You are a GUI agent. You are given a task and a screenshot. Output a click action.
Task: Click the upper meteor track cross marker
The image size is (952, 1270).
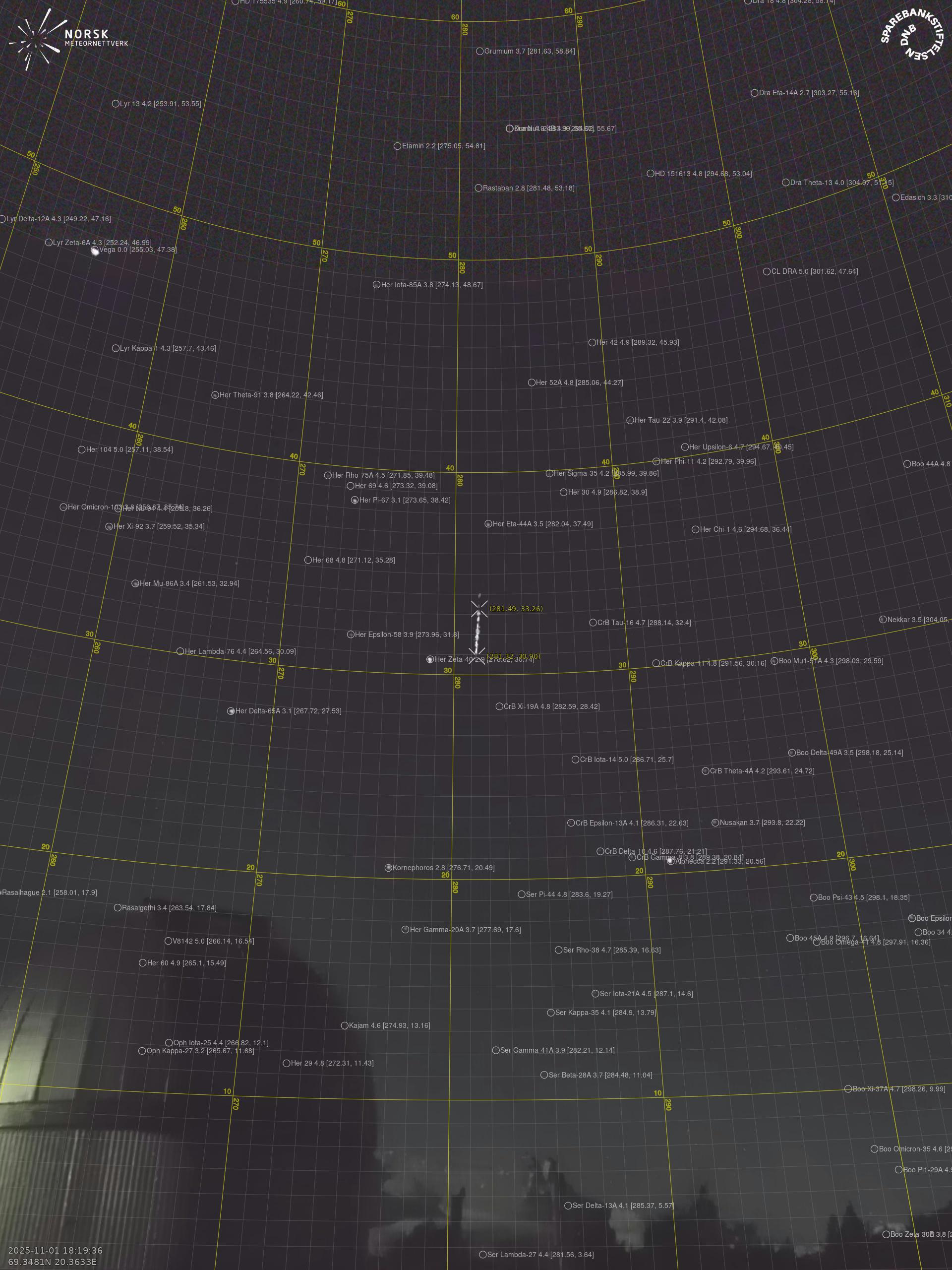point(479,609)
